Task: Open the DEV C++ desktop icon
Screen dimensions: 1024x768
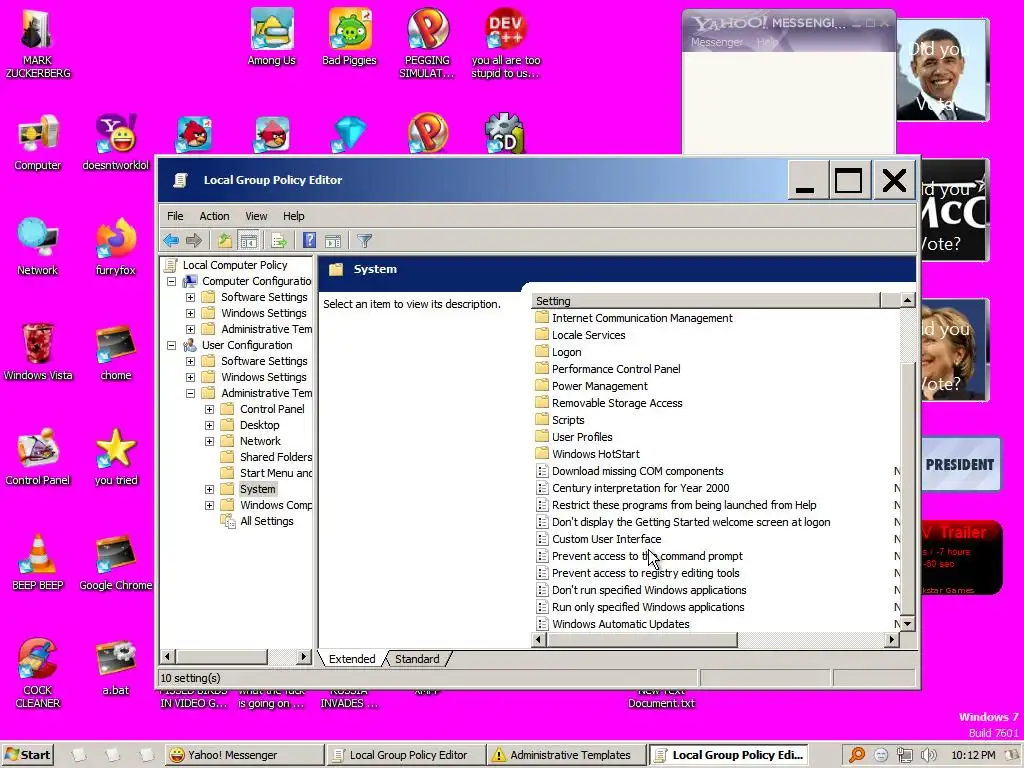Action: pos(505,44)
